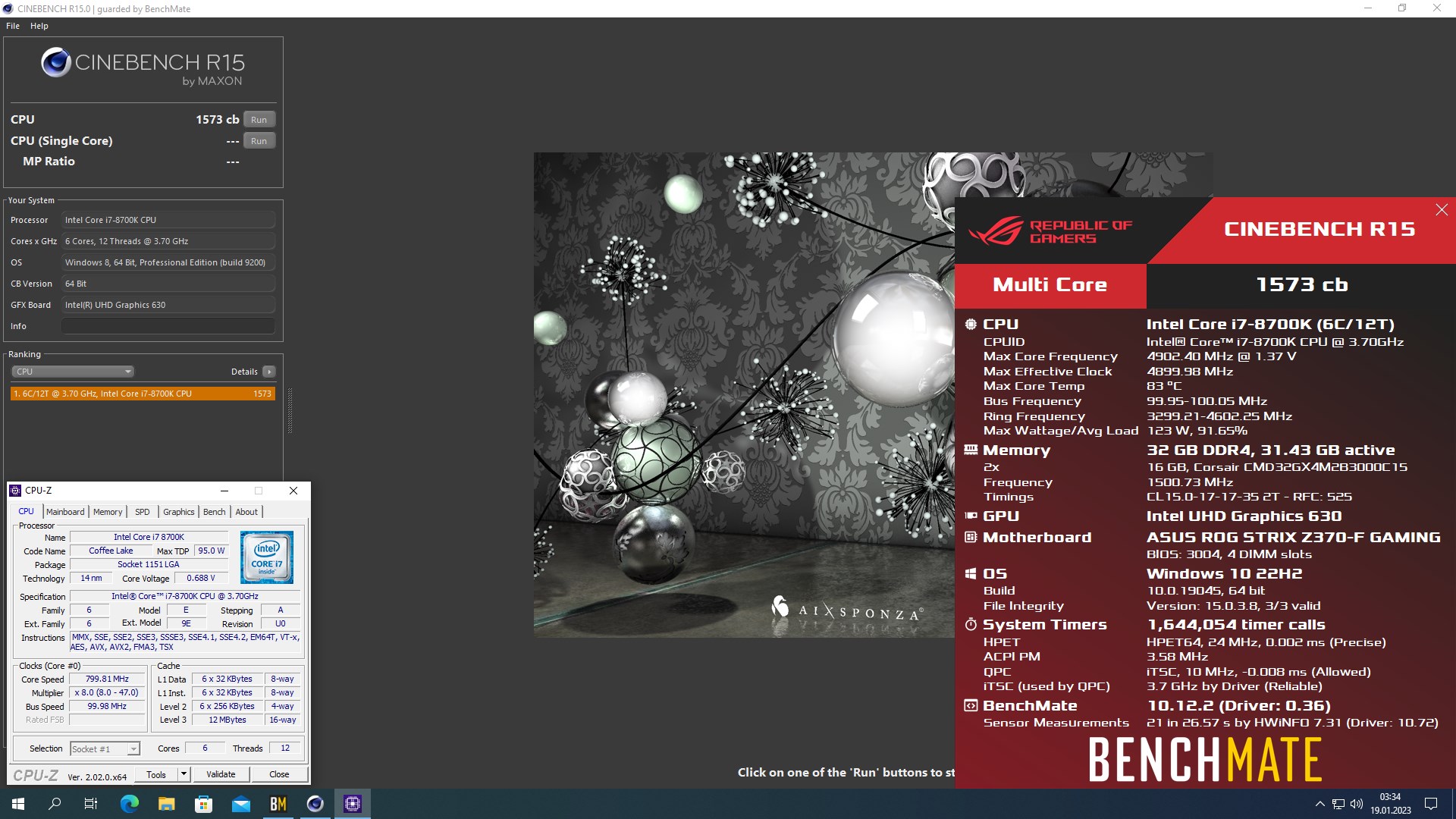Click the Cinebench title bar app icon
Viewport: 1456px width, 819px height.
point(8,8)
